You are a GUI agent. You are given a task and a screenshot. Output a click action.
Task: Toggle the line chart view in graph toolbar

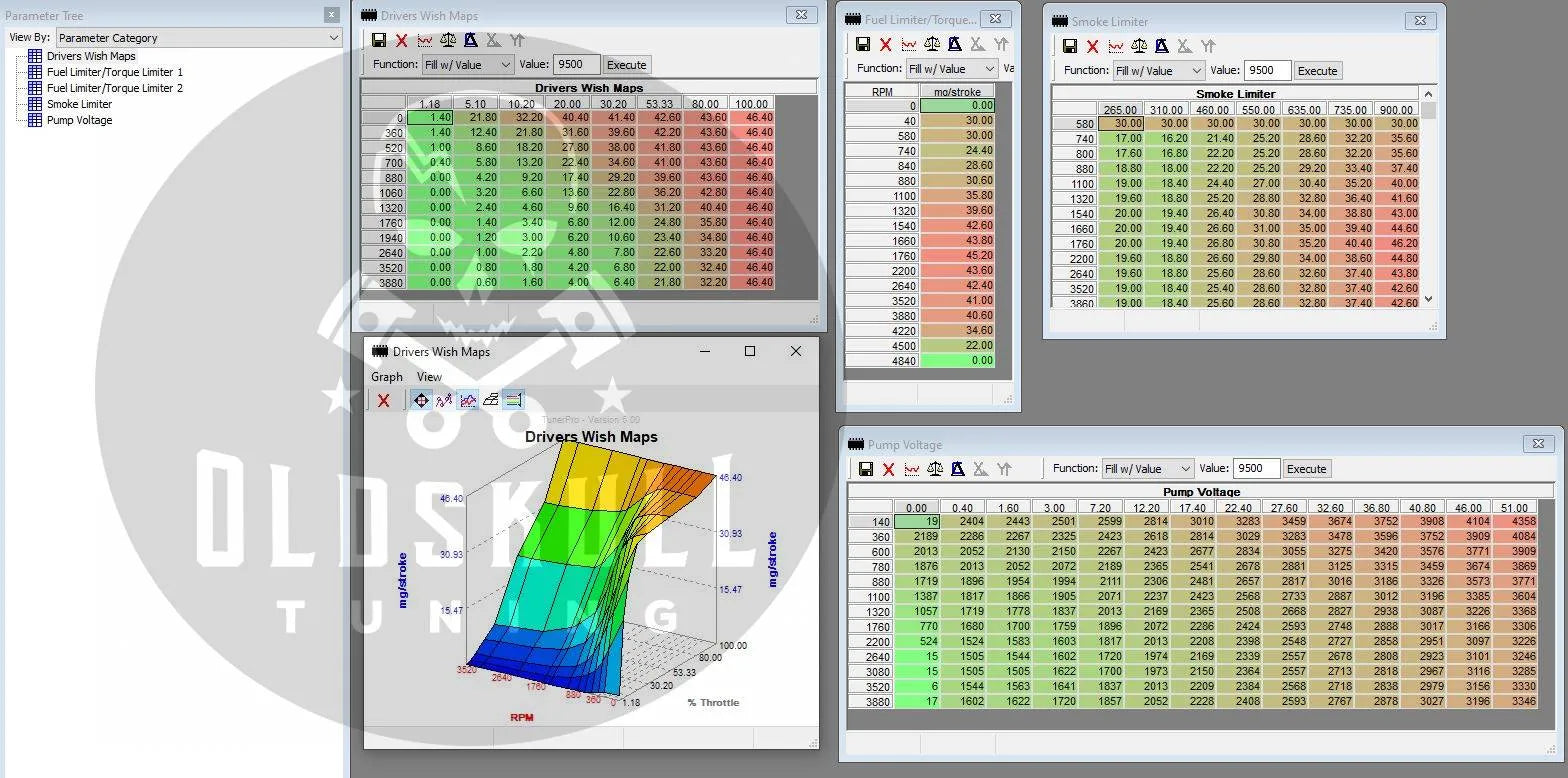pyautogui.click(x=467, y=400)
